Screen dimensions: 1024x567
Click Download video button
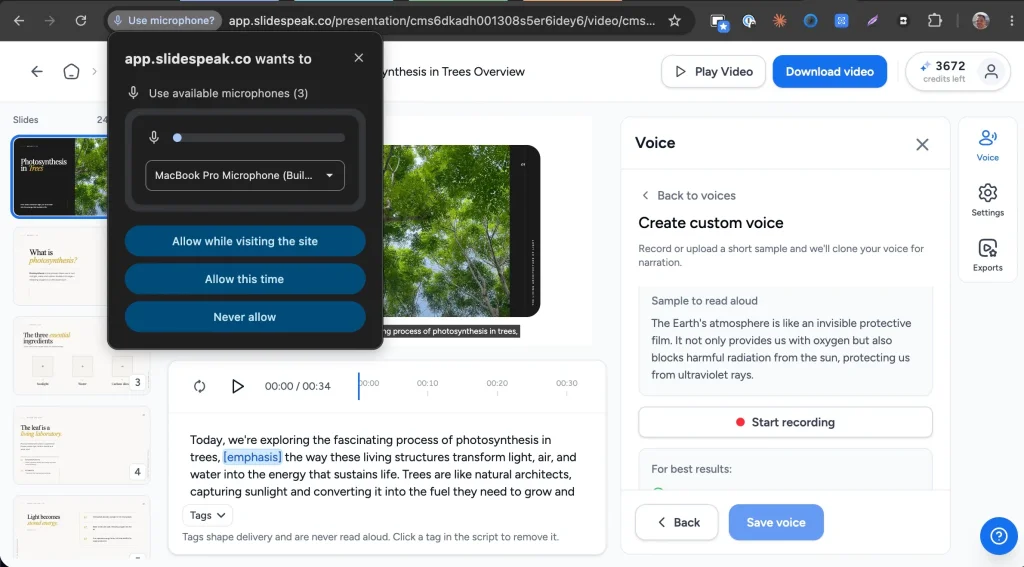click(x=829, y=72)
